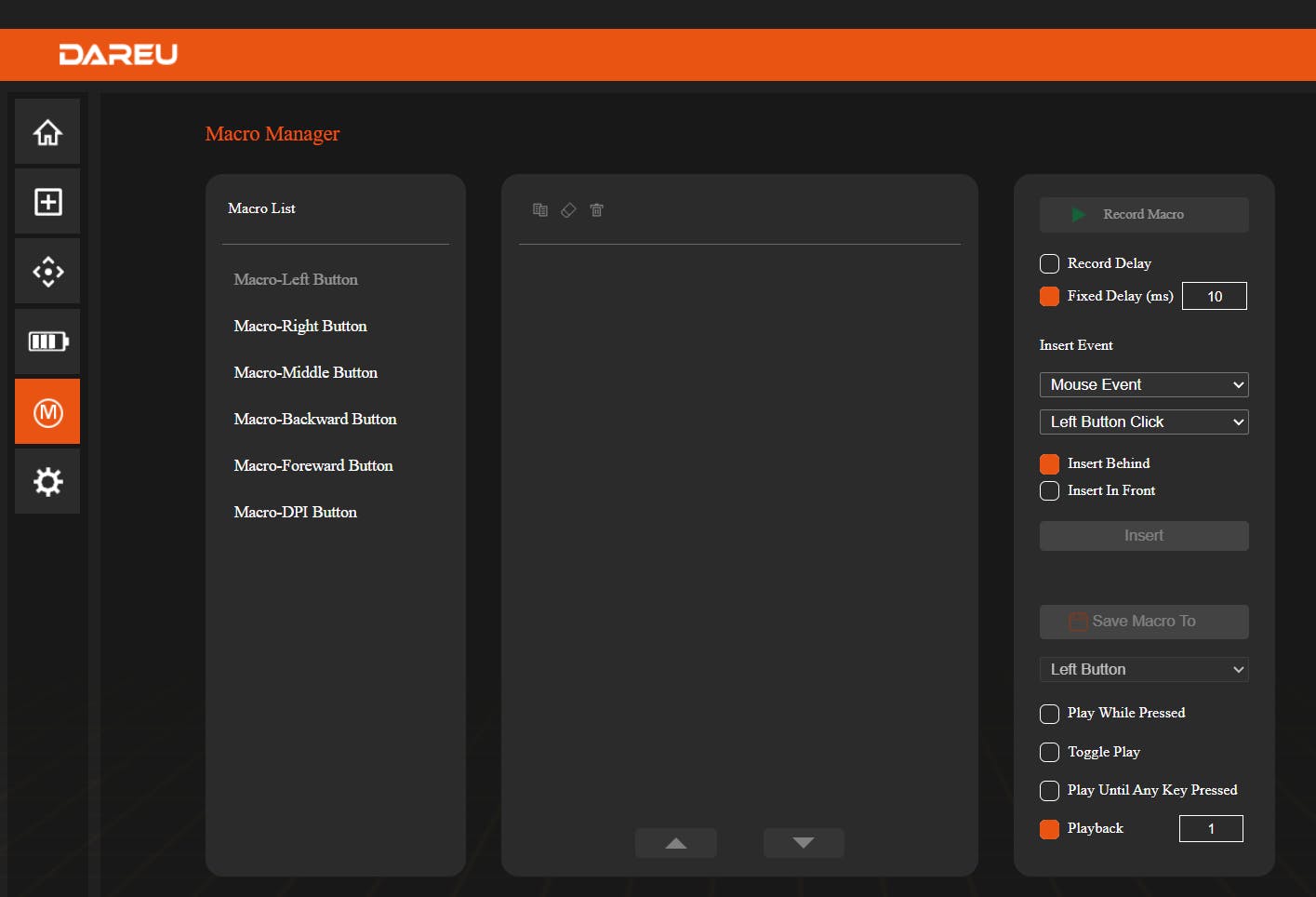Enable the Toggle Play checkbox
Screen dimensions: 1316x897
[x=1049, y=753]
